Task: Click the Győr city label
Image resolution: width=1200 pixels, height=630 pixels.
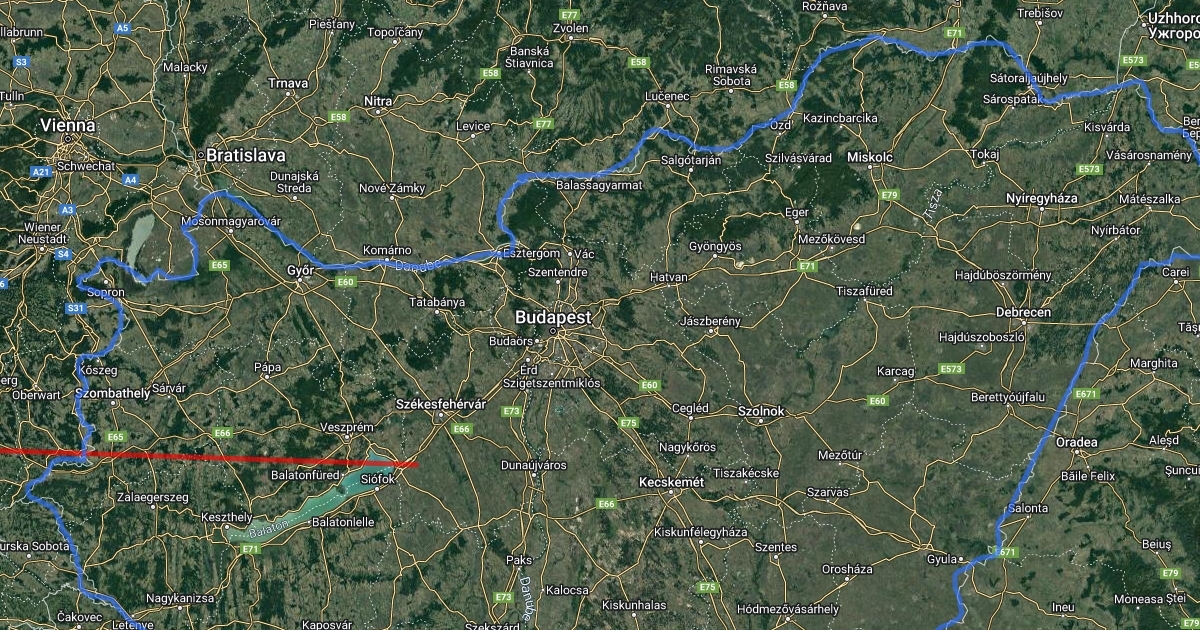Action: coord(300,271)
